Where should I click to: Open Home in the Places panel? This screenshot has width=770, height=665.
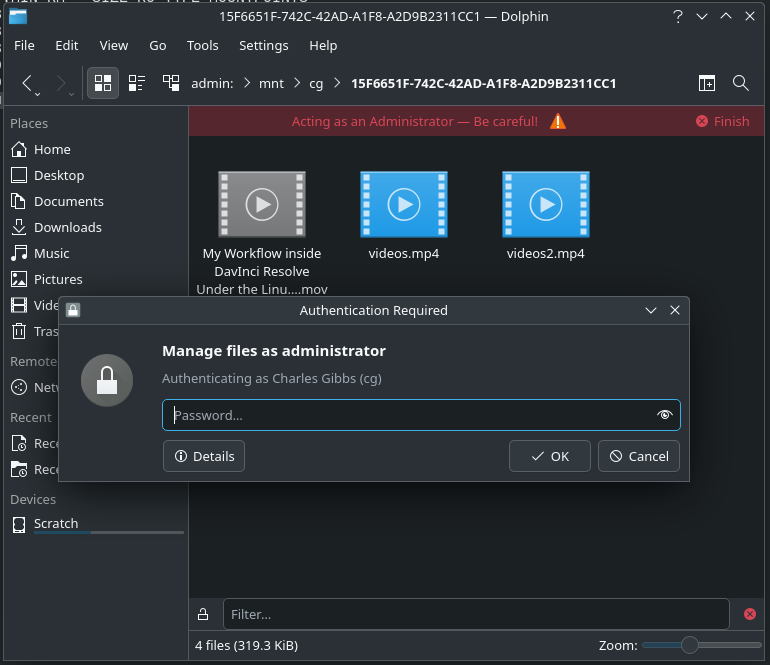coord(52,149)
